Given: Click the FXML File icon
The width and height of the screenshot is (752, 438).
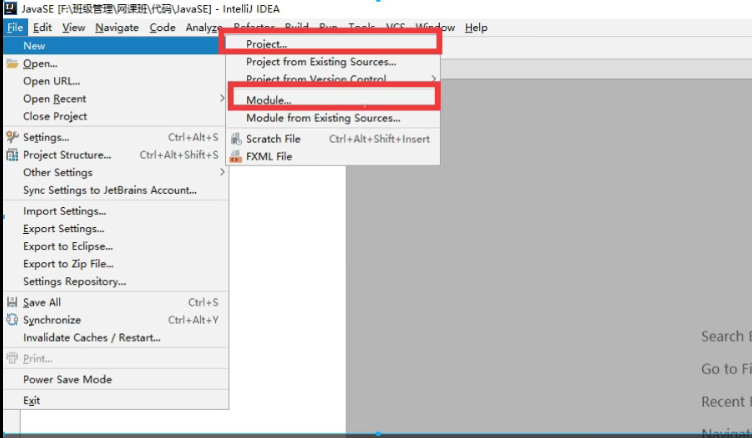Looking at the screenshot, I should (235, 156).
